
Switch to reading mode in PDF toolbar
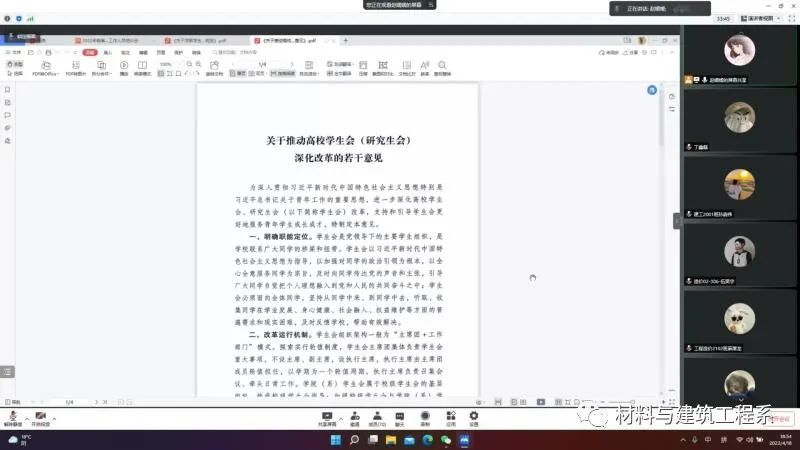pos(142,68)
